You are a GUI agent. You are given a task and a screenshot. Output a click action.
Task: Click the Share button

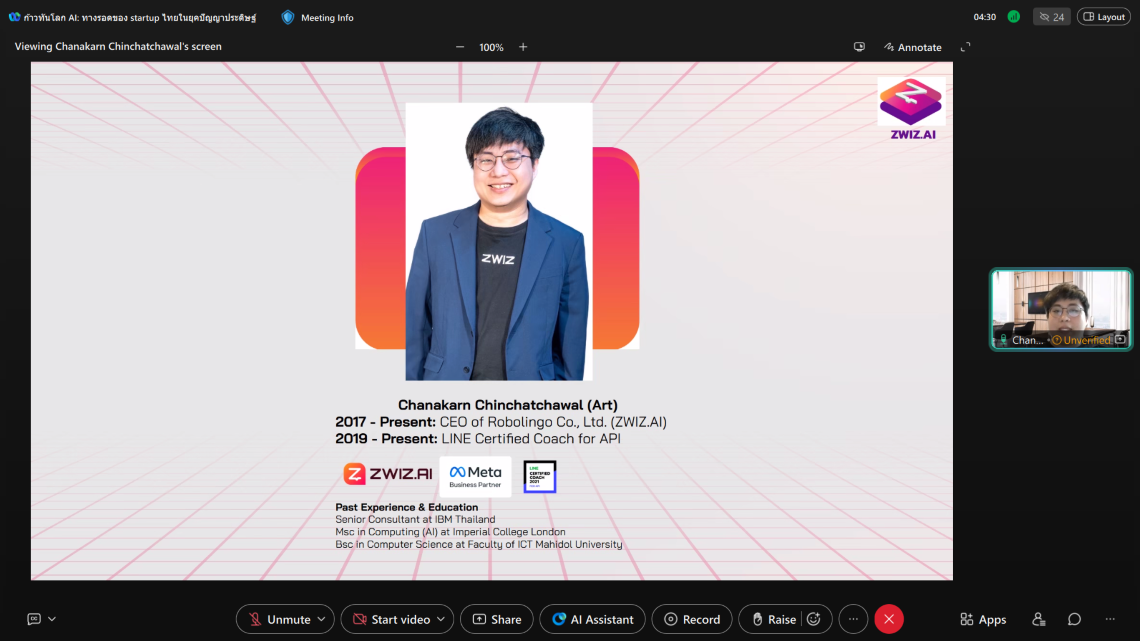click(497, 619)
